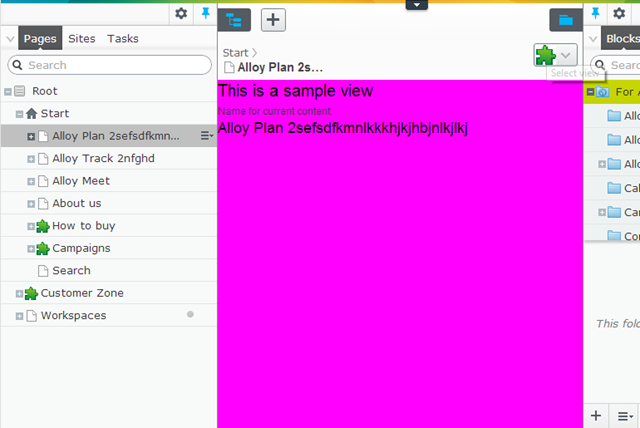Viewport: 640px width, 428px height.
Task: Unpin the left navigation pane
Action: click(x=206, y=13)
